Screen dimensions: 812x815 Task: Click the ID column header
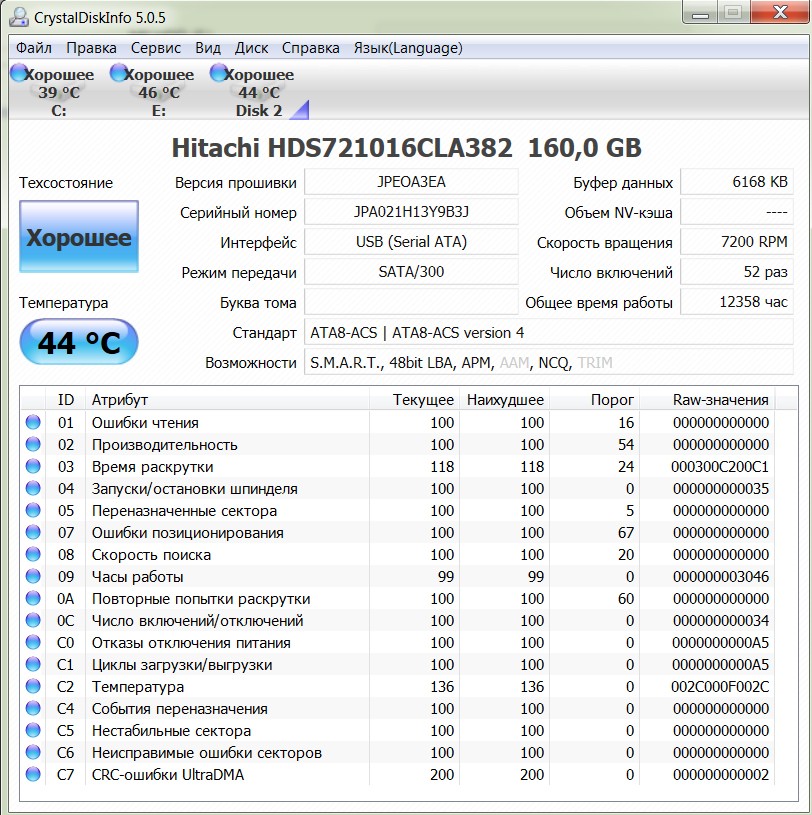[66, 400]
